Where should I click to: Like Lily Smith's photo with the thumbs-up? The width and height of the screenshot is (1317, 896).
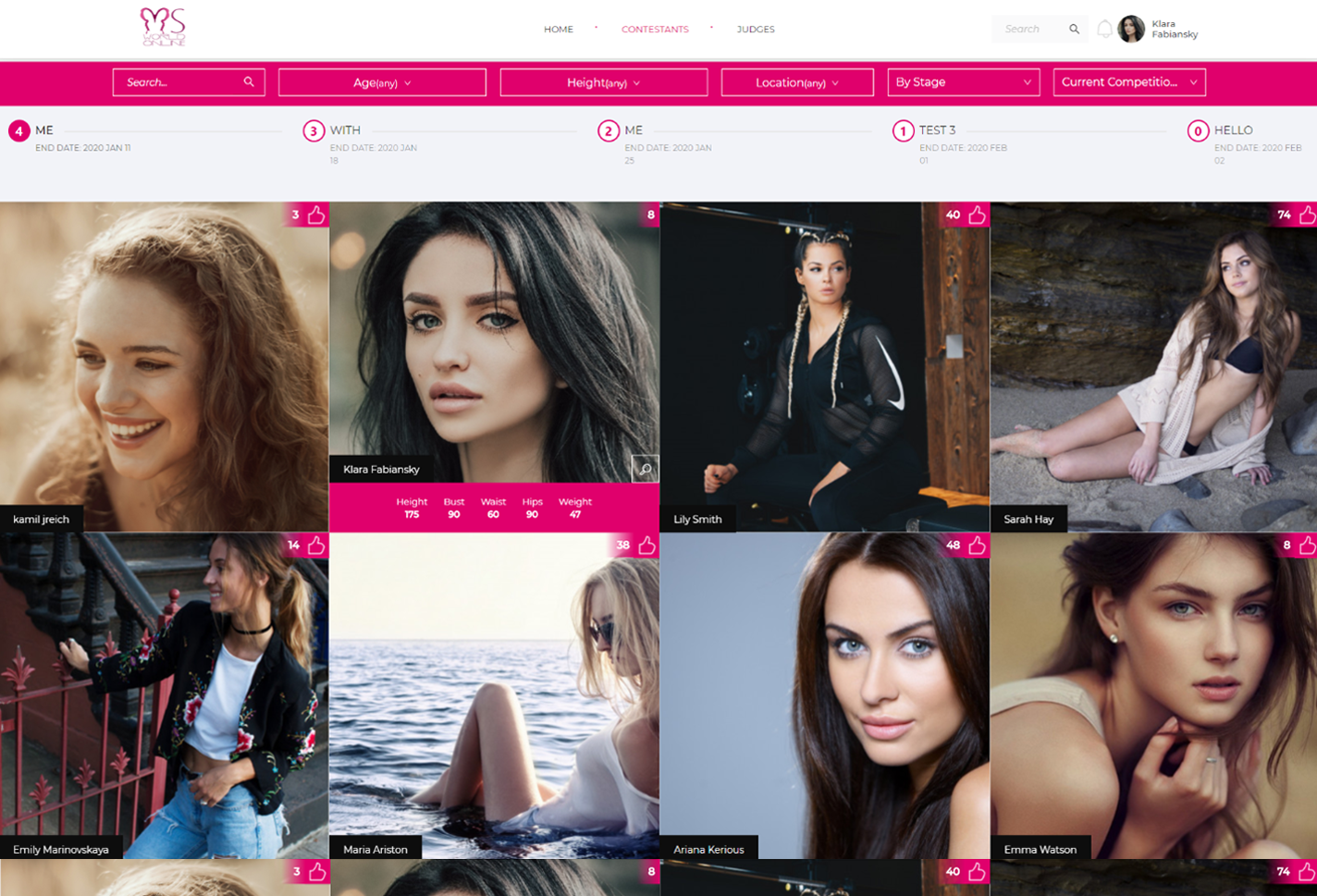click(x=978, y=215)
